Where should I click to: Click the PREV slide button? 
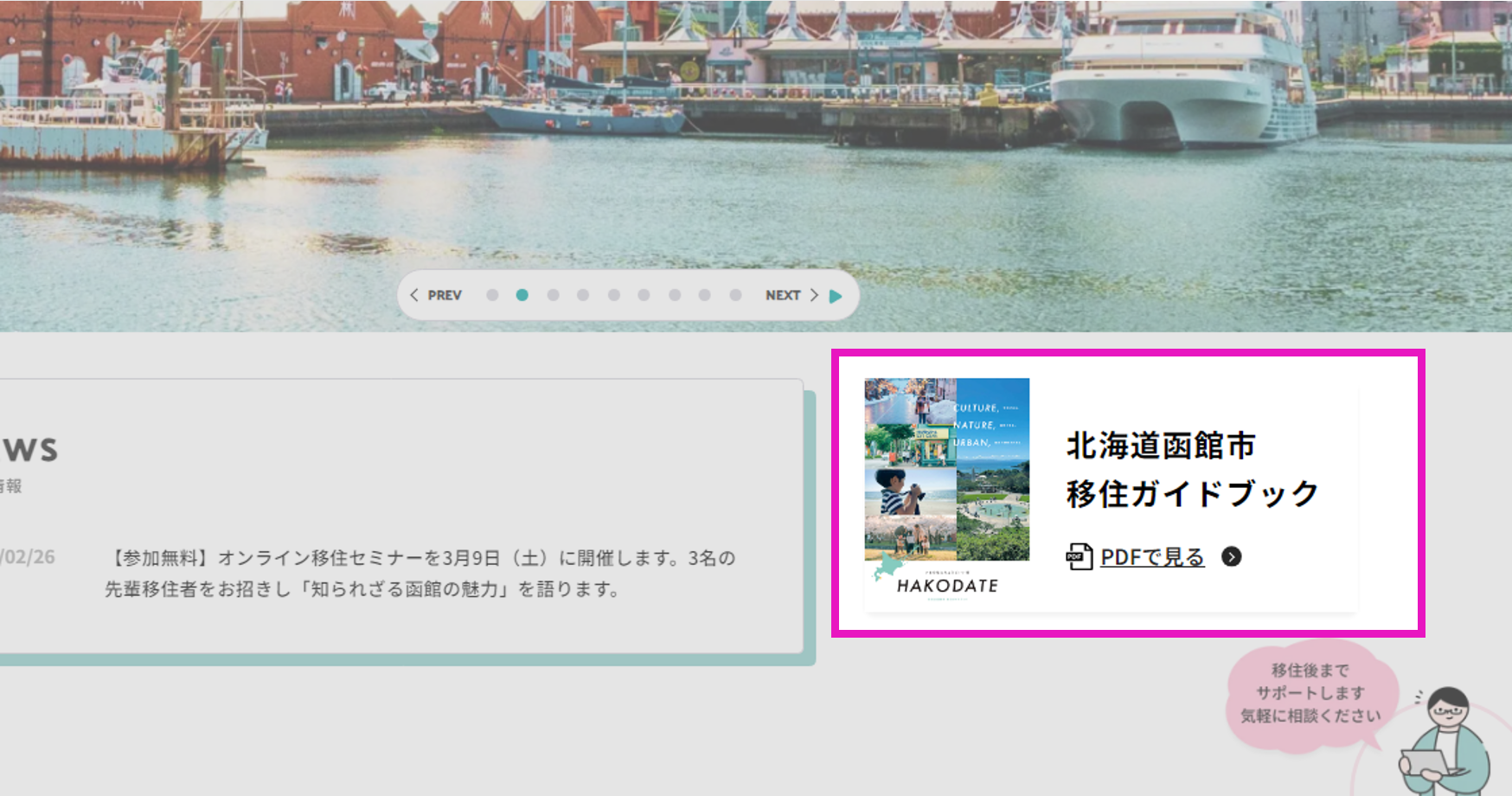tap(436, 295)
